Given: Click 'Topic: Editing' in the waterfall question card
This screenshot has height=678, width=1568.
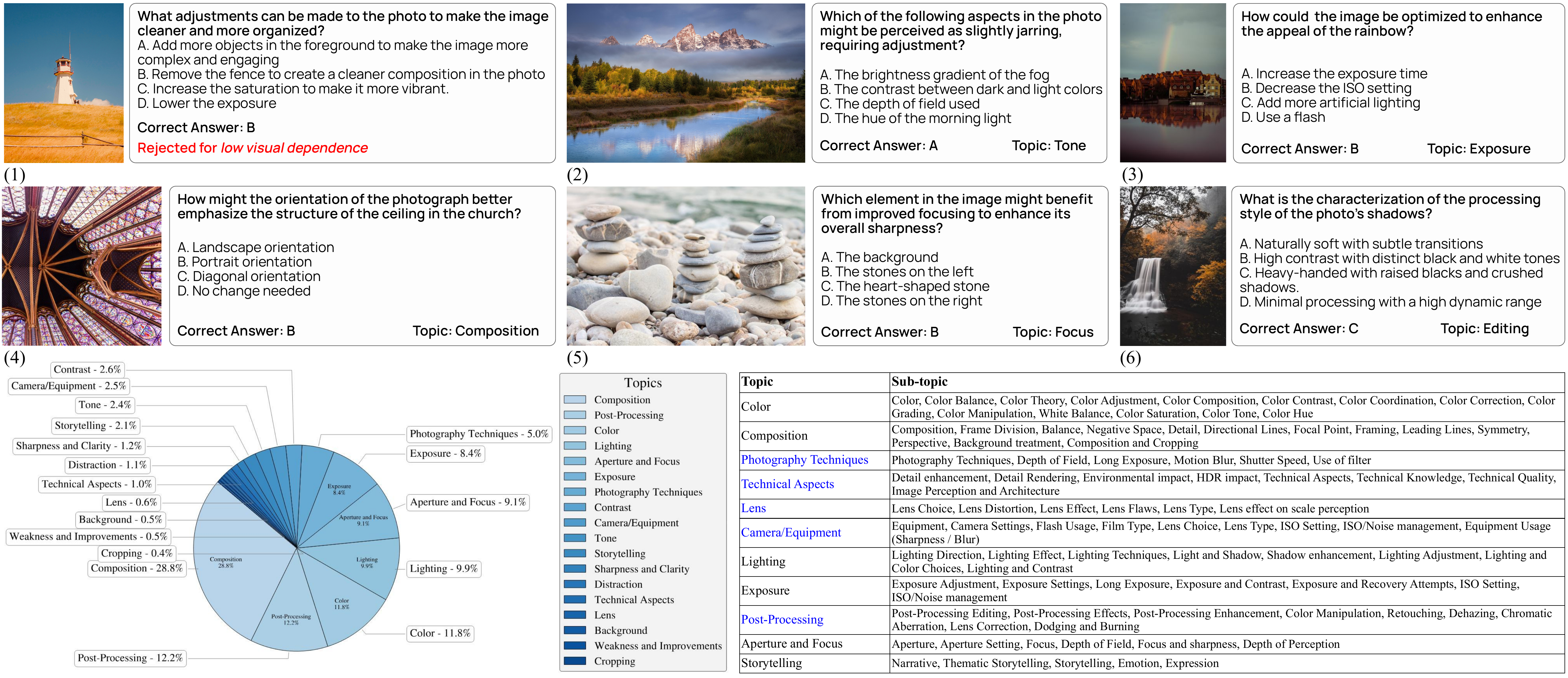Looking at the screenshot, I should point(1484,329).
